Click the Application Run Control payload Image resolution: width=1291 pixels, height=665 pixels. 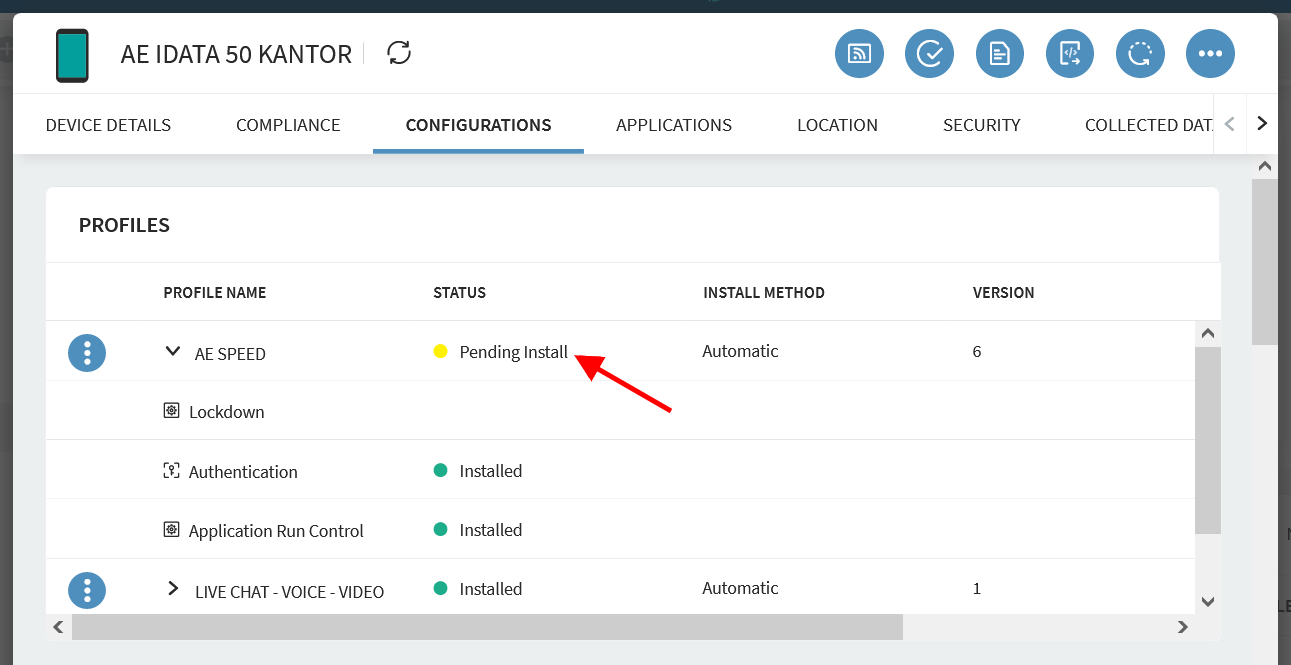[276, 531]
